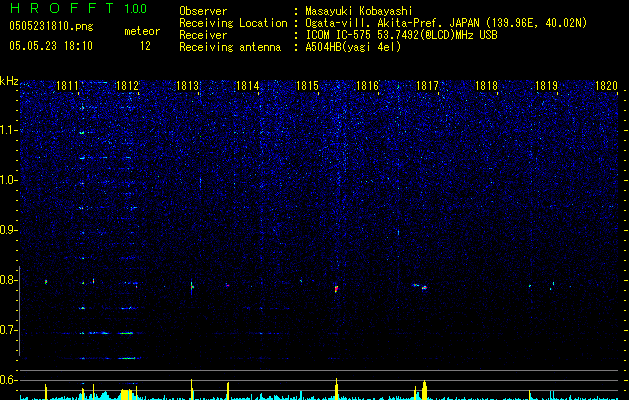Click the meteor echo at 1813
Viewport: 629px width, 400px height.
tap(192, 286)
